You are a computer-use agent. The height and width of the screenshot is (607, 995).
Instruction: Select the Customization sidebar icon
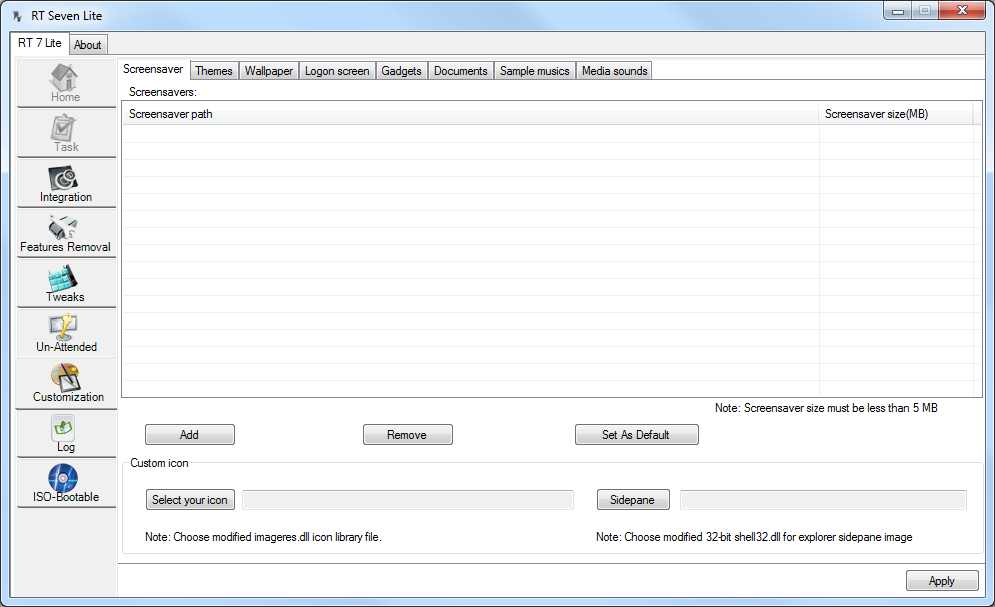66,384
